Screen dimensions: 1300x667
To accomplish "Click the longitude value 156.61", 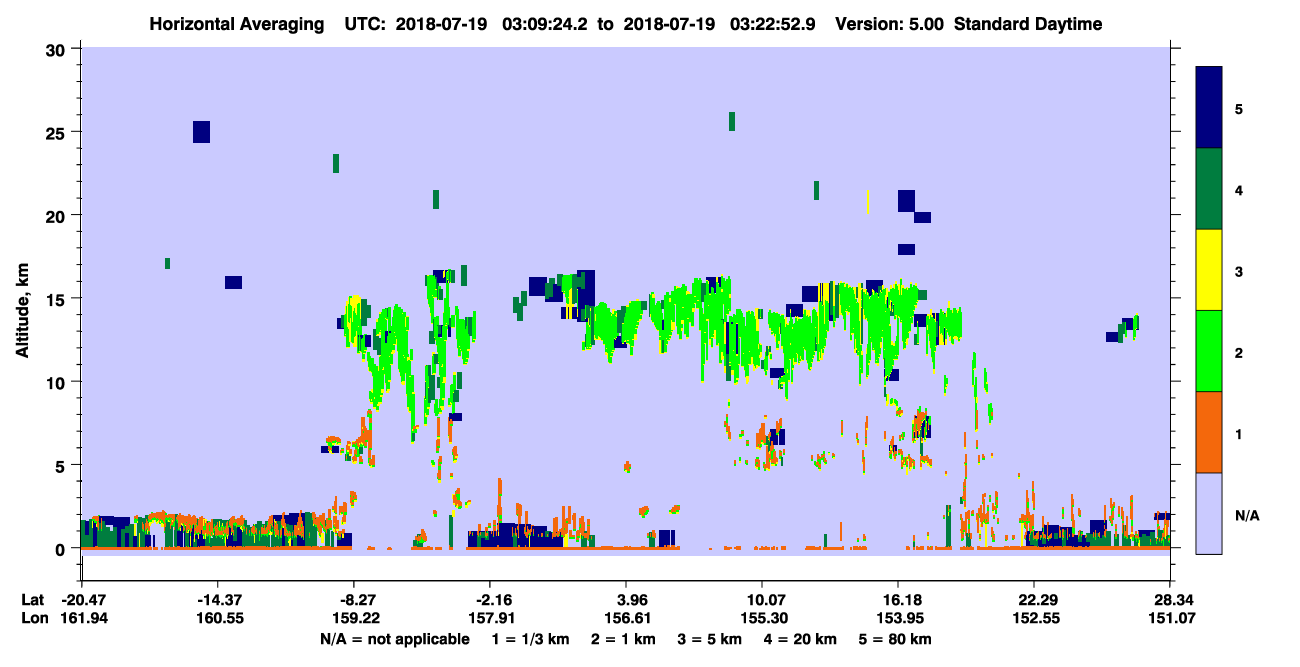I will [626, 618].
